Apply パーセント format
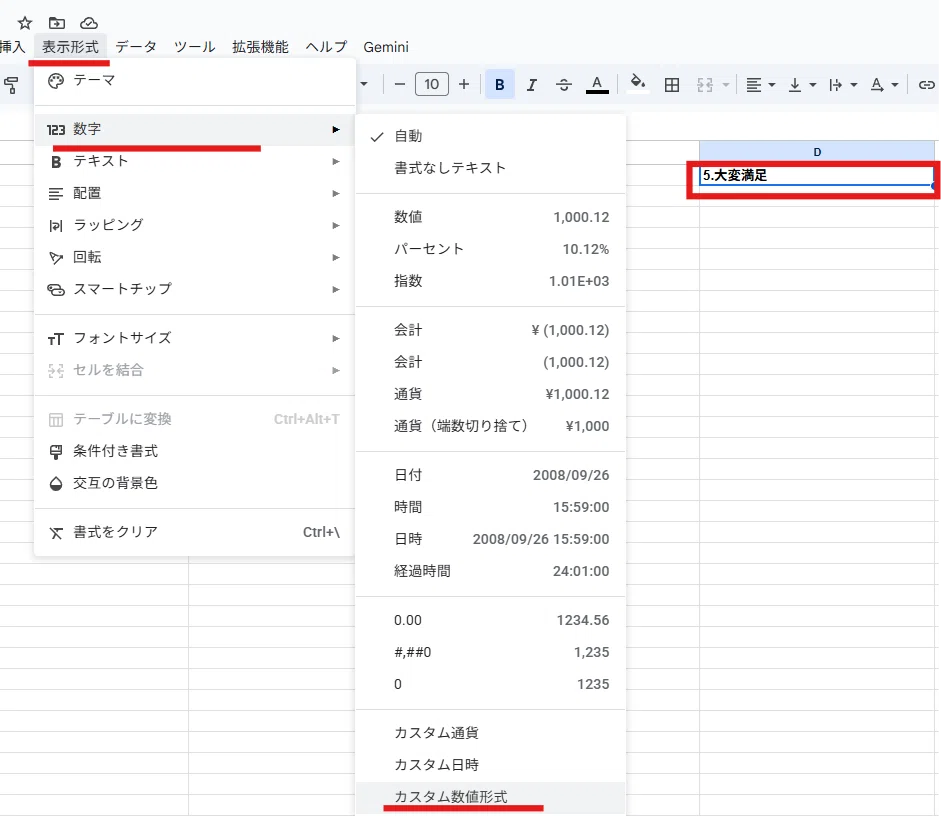The height and width of the screenshot is (816, 941). (490, 249)
